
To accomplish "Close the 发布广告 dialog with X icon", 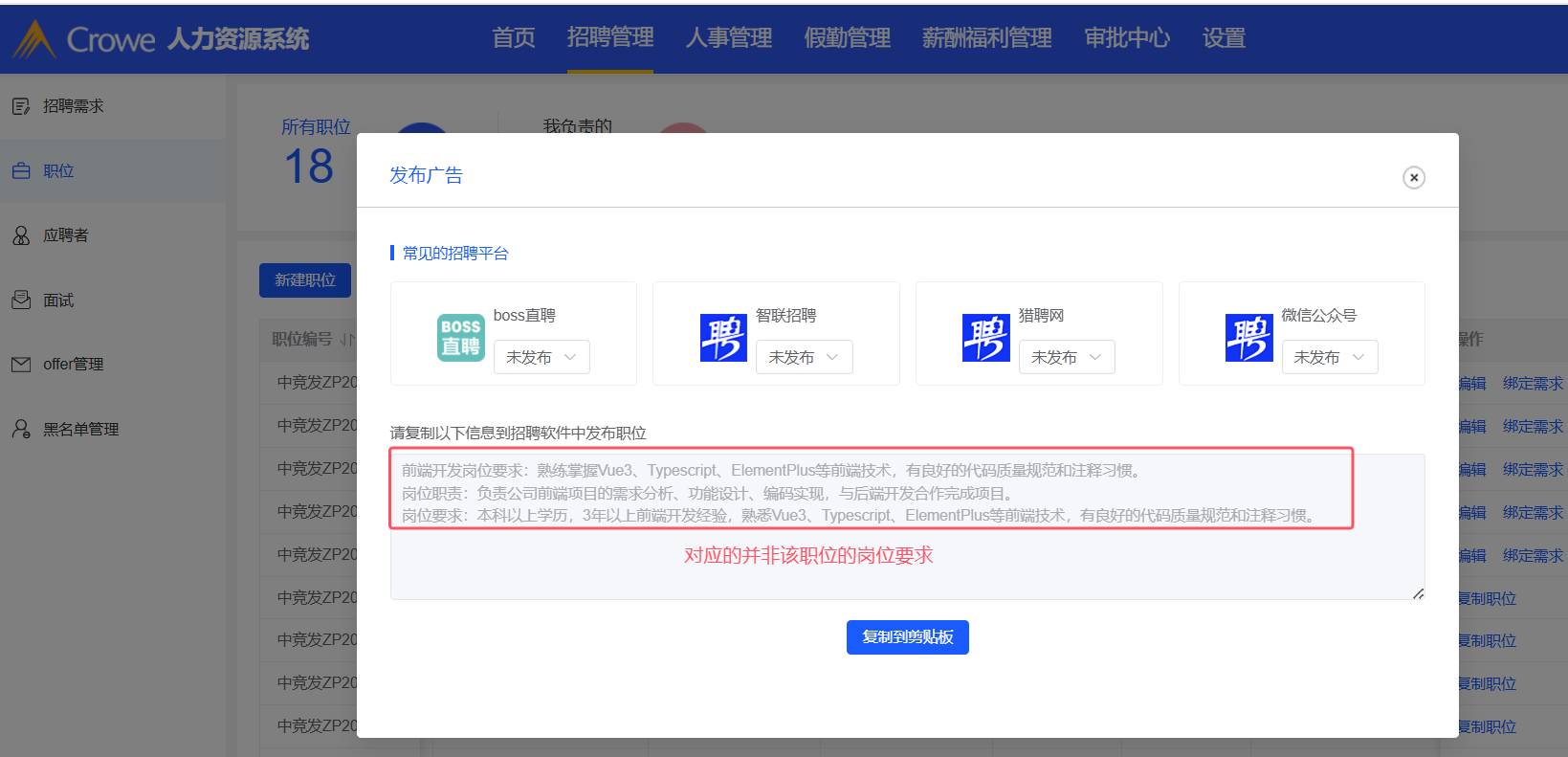I will tap(1413, 178).
